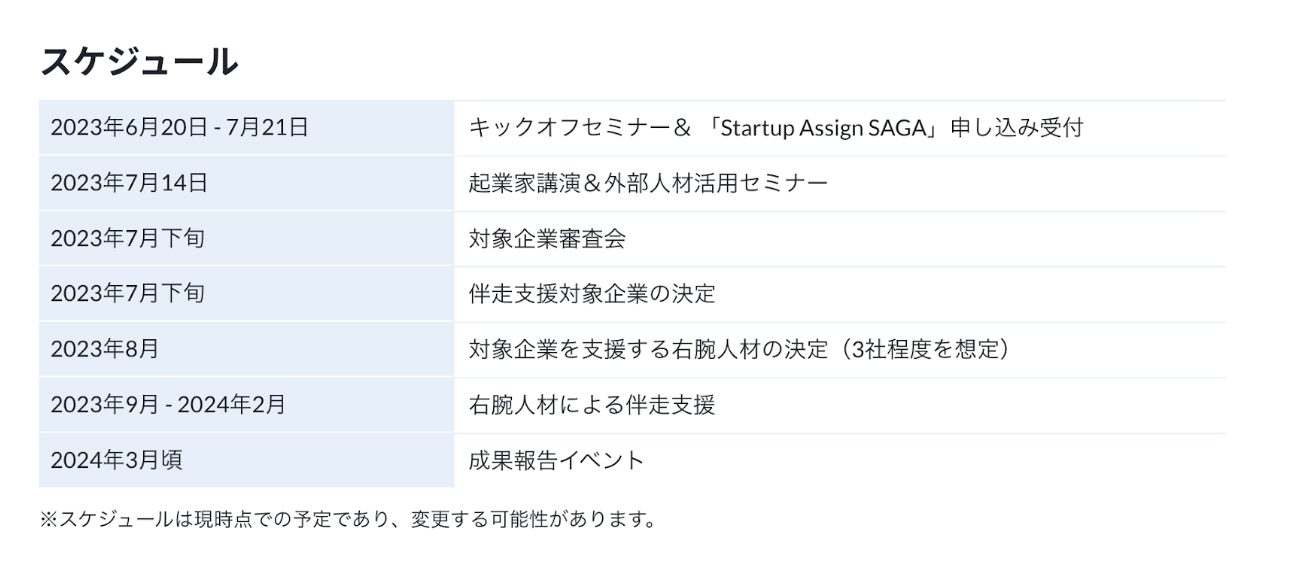The height and width of the screenshot is (582, 1294).
Task: Select the 2023年8月 date cell
Action: [x=105, y=350]
